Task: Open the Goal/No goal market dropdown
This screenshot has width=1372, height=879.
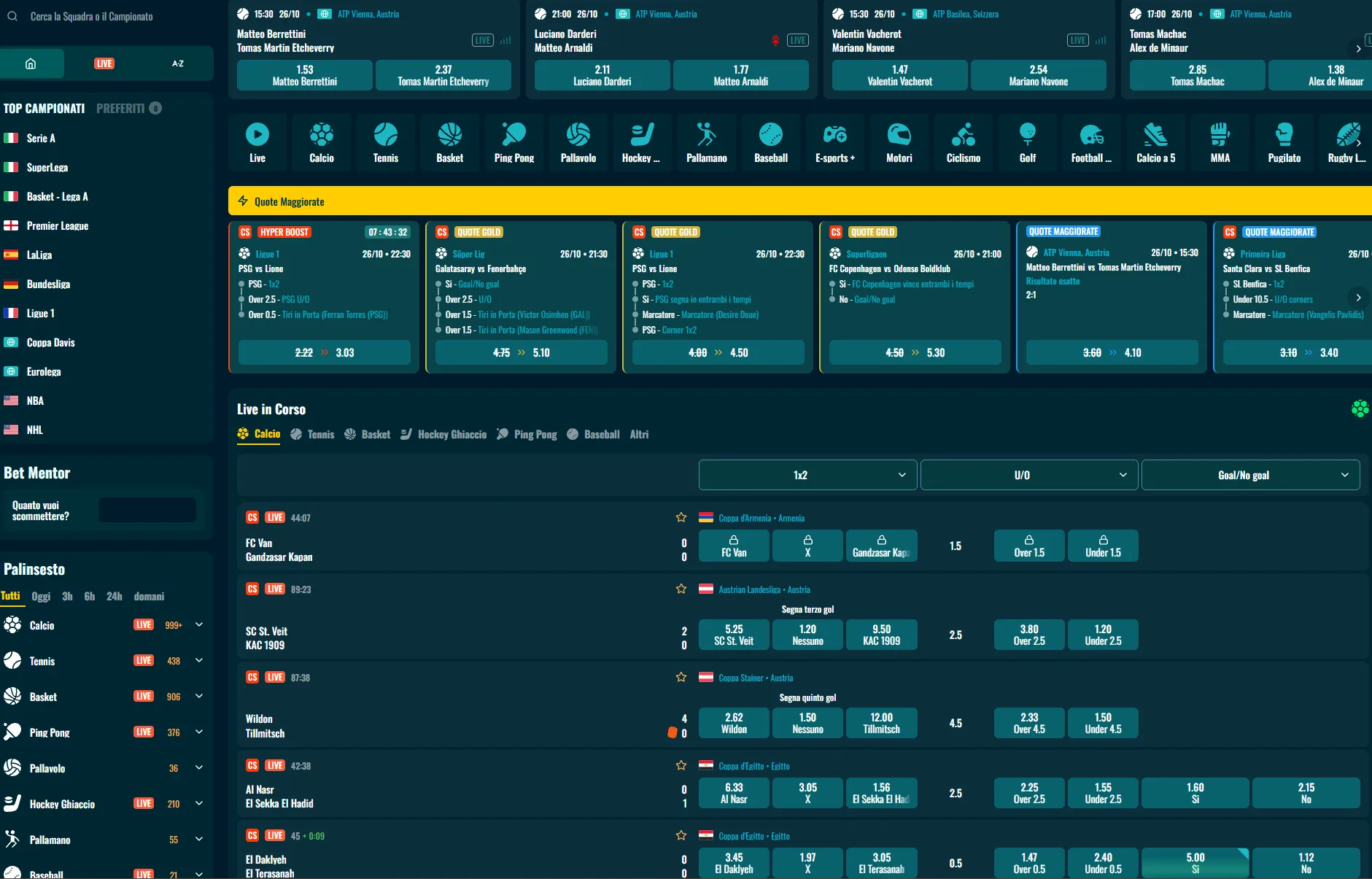Action: [1250, 475]
